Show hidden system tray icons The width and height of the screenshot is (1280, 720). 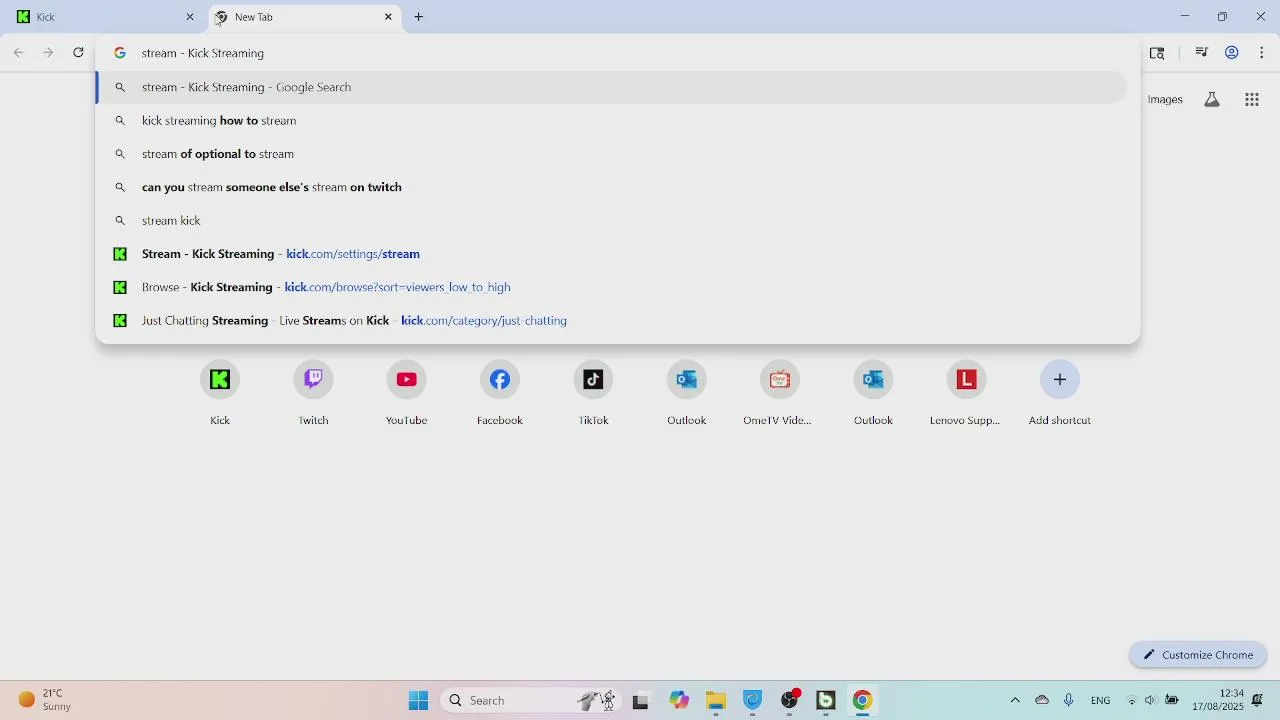(x=1015, y=701)
